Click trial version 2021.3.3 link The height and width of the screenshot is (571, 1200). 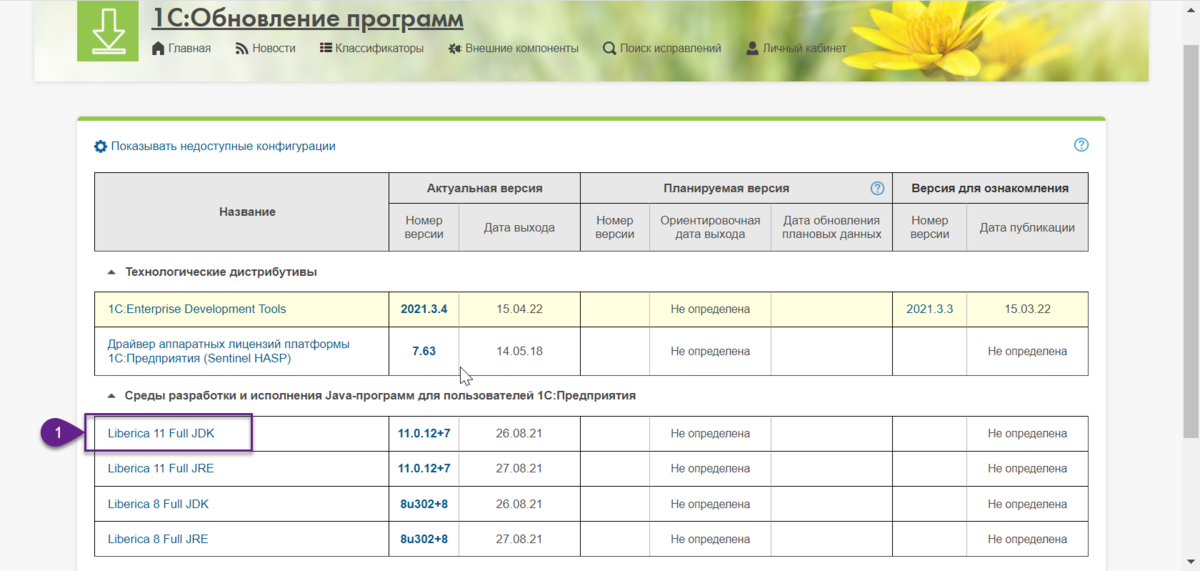coord(930,309)
